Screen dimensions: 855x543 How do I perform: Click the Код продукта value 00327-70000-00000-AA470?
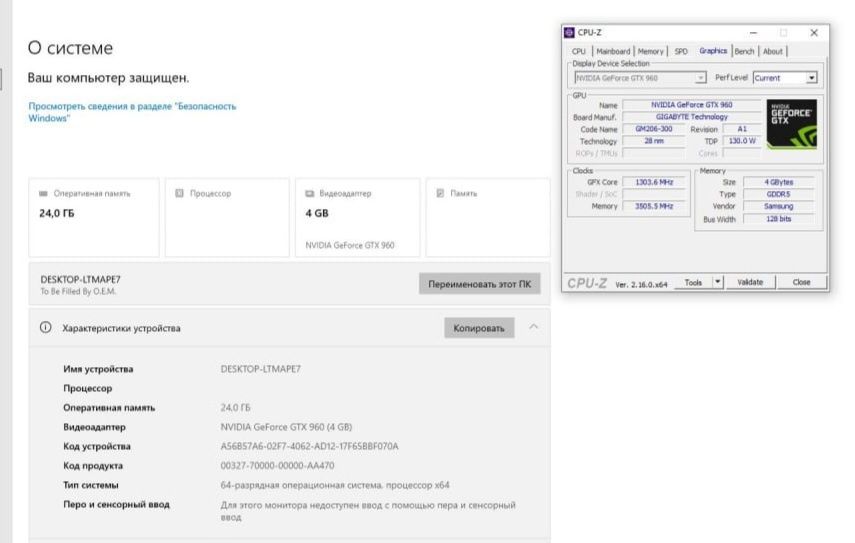(x=278, y=466)
